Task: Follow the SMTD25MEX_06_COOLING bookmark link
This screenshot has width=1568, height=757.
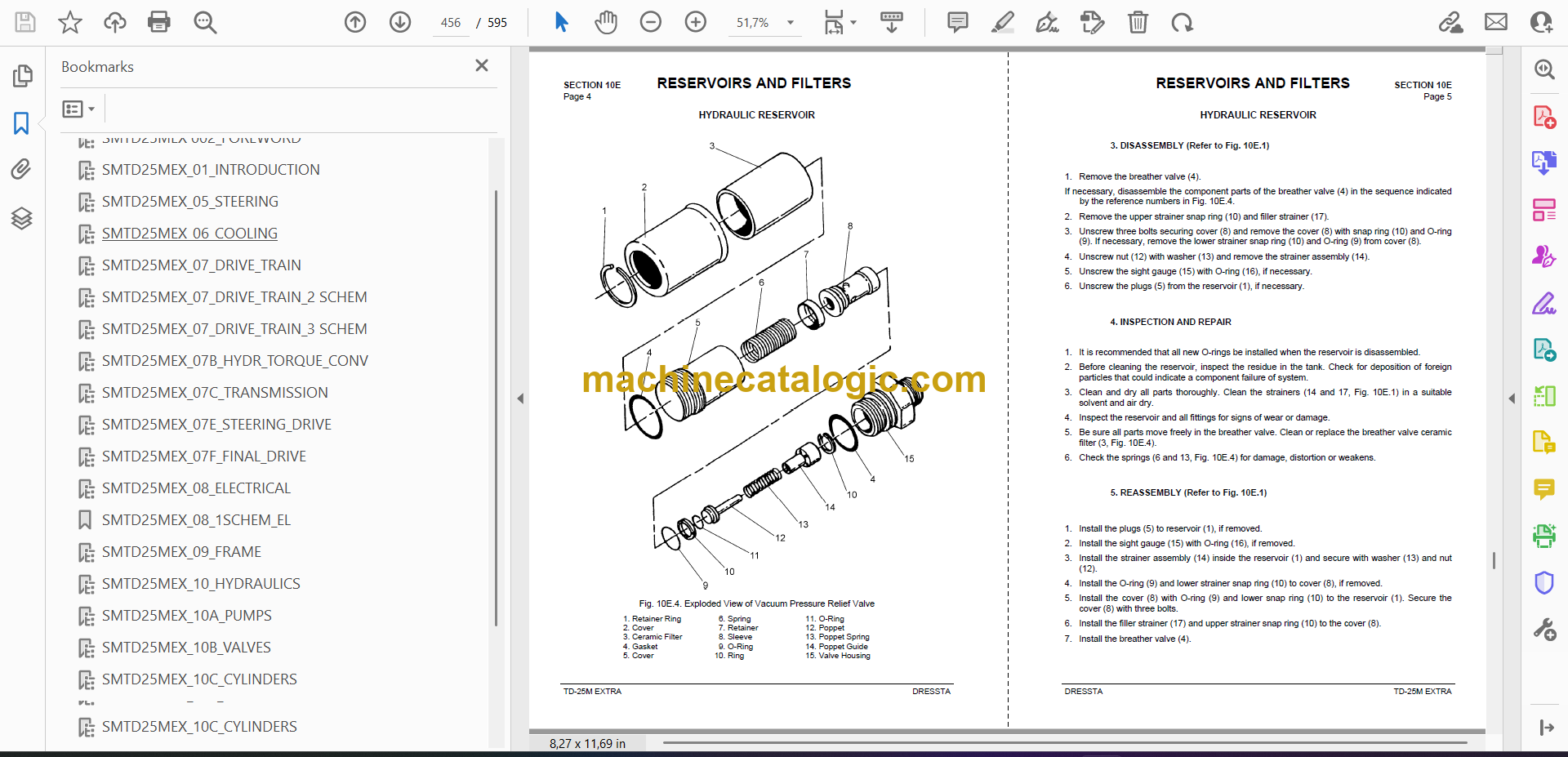Action: coord(189,234)
